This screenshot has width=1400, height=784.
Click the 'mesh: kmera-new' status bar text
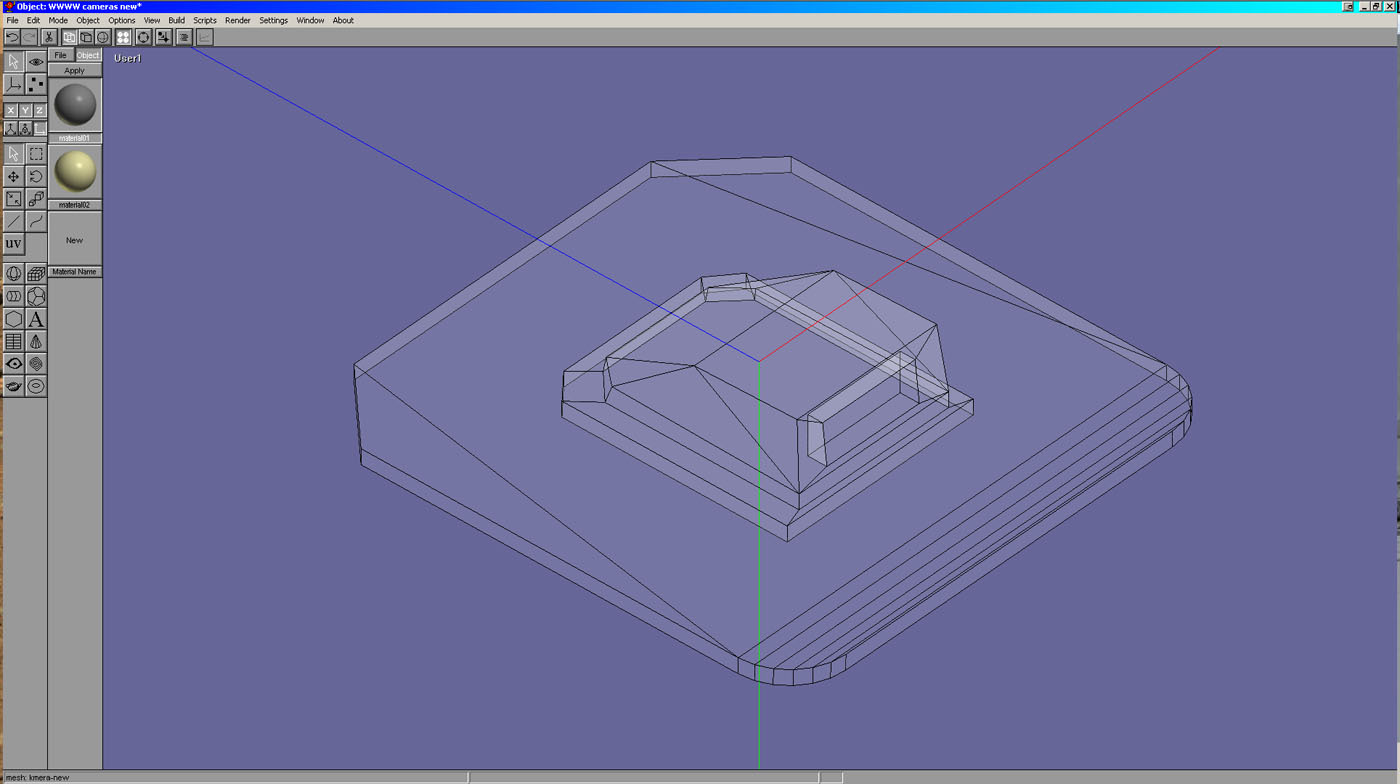[37, 777]
